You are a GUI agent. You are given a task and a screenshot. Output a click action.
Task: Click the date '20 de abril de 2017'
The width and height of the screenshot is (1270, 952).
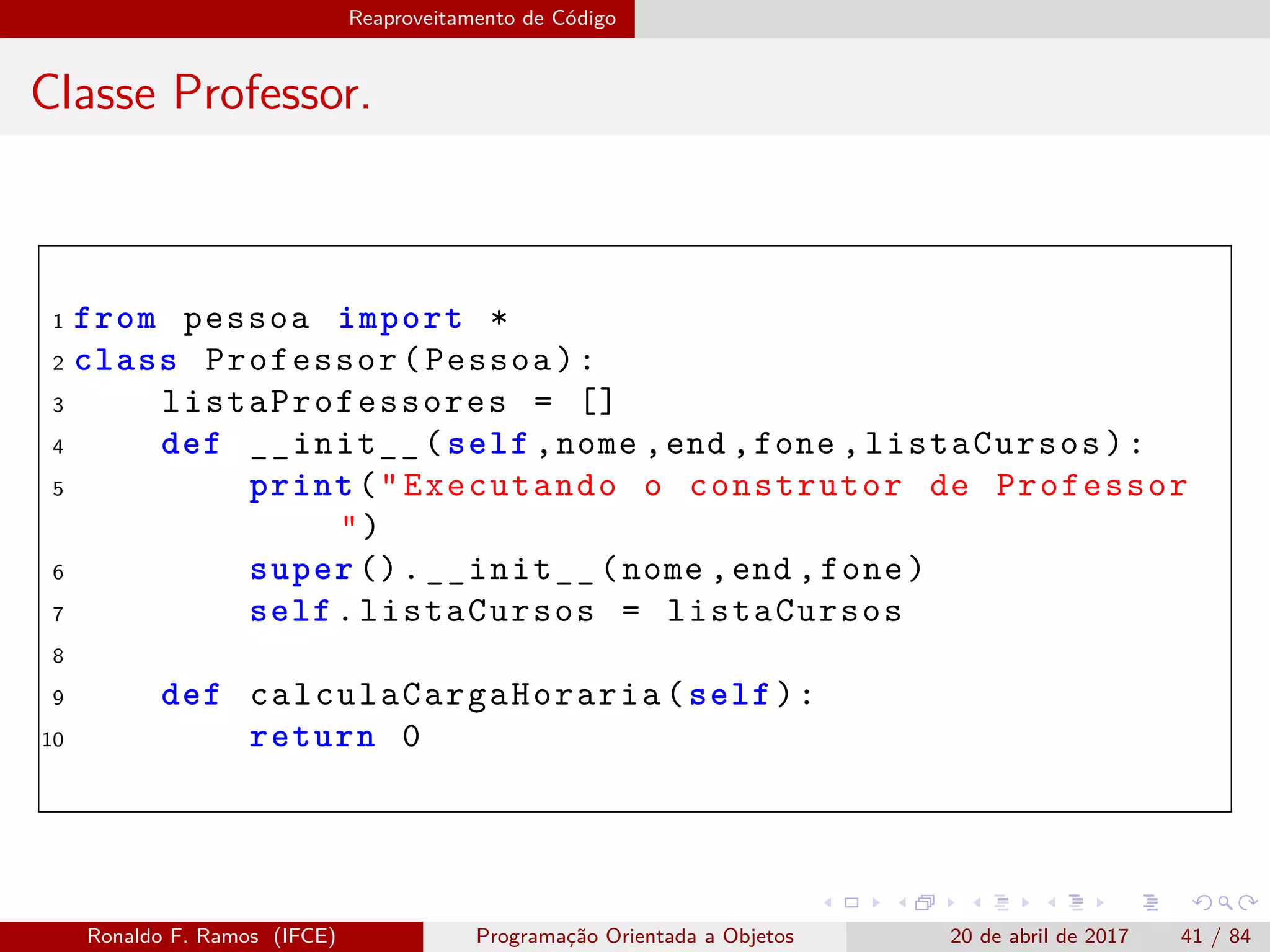[1039, 936]
